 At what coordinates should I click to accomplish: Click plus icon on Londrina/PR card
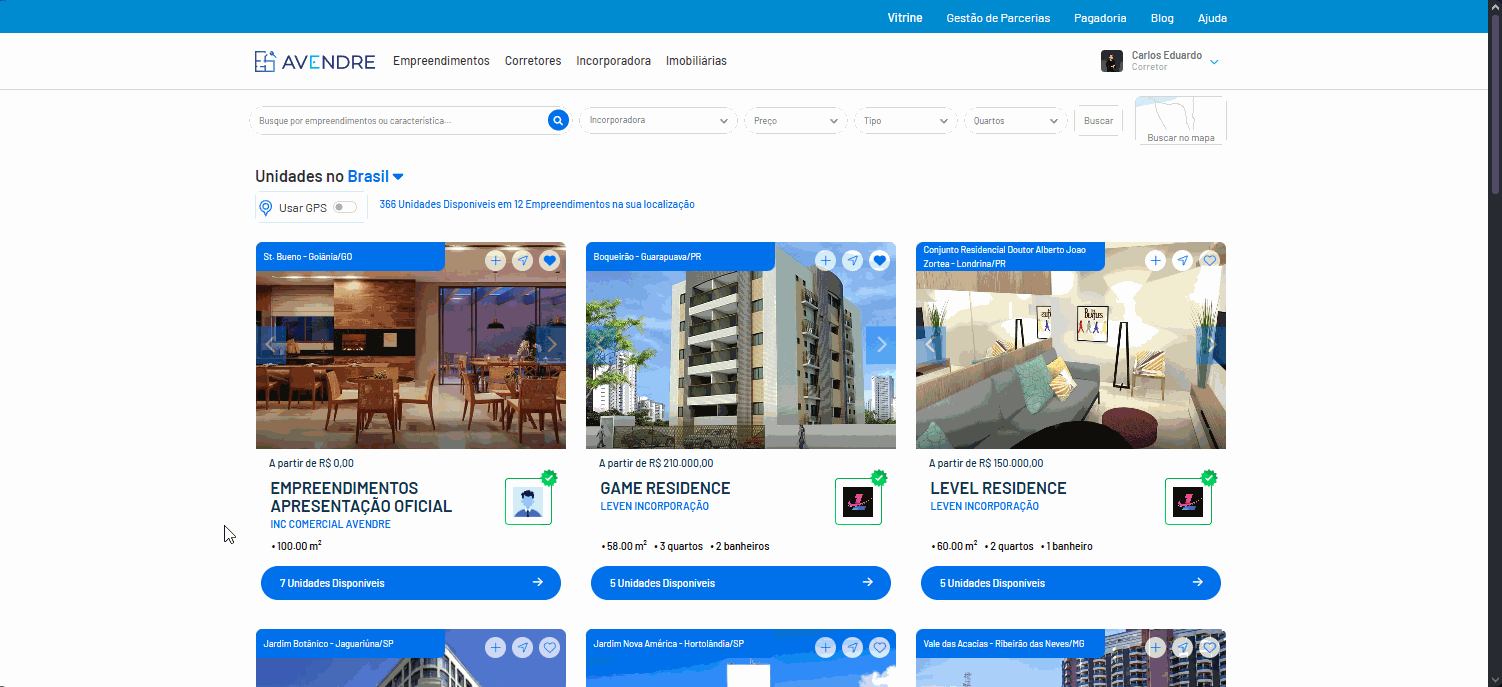tap(1155, 260)
